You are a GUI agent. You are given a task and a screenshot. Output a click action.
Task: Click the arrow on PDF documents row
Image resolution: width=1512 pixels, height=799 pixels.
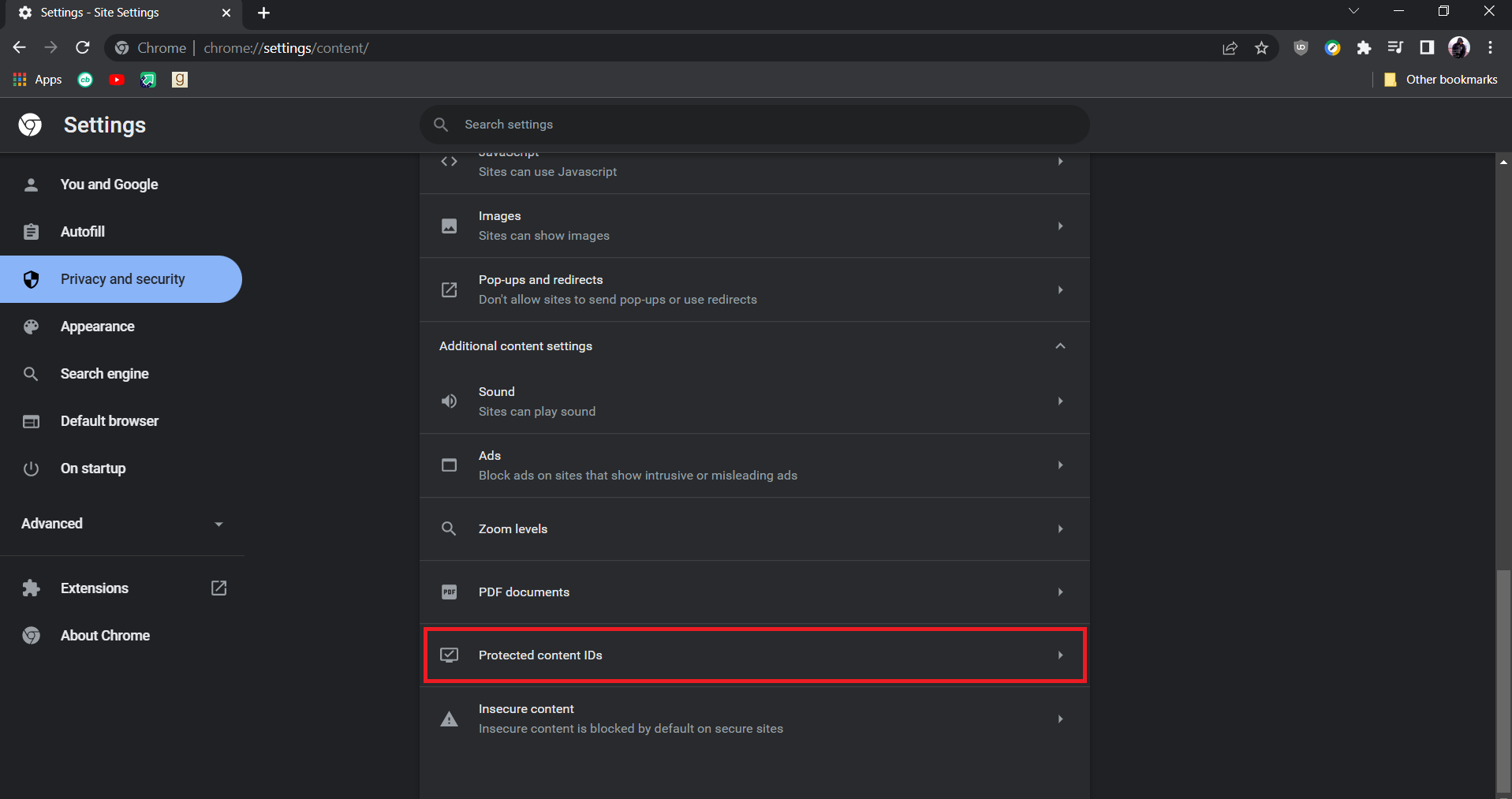pos(1060,592)
